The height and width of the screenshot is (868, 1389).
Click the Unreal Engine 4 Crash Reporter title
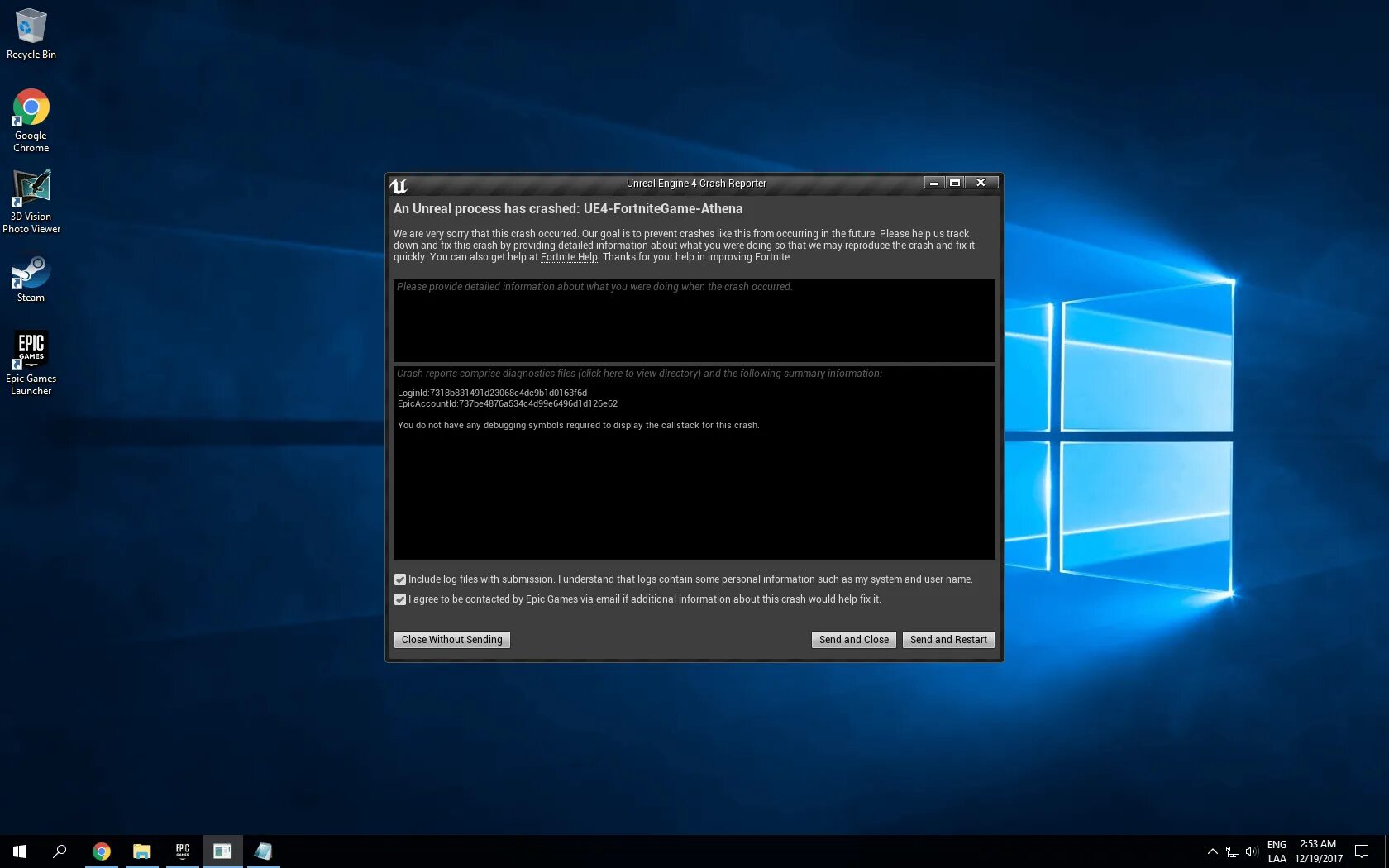696,184
